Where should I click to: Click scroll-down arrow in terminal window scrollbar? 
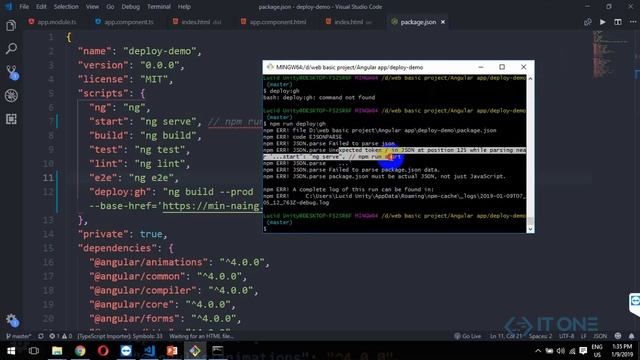(530, 229)
